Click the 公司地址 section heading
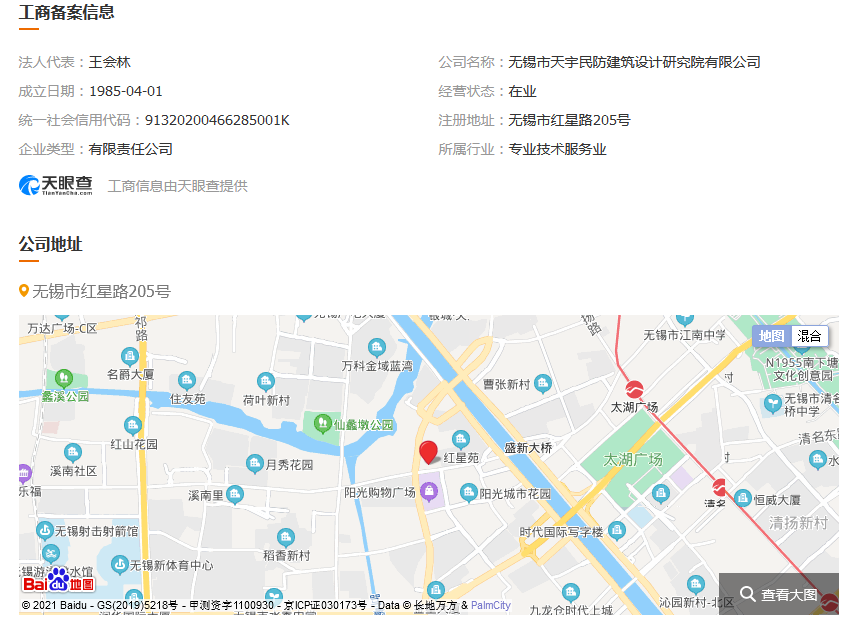The image size is (842, 623). [50, 244]
